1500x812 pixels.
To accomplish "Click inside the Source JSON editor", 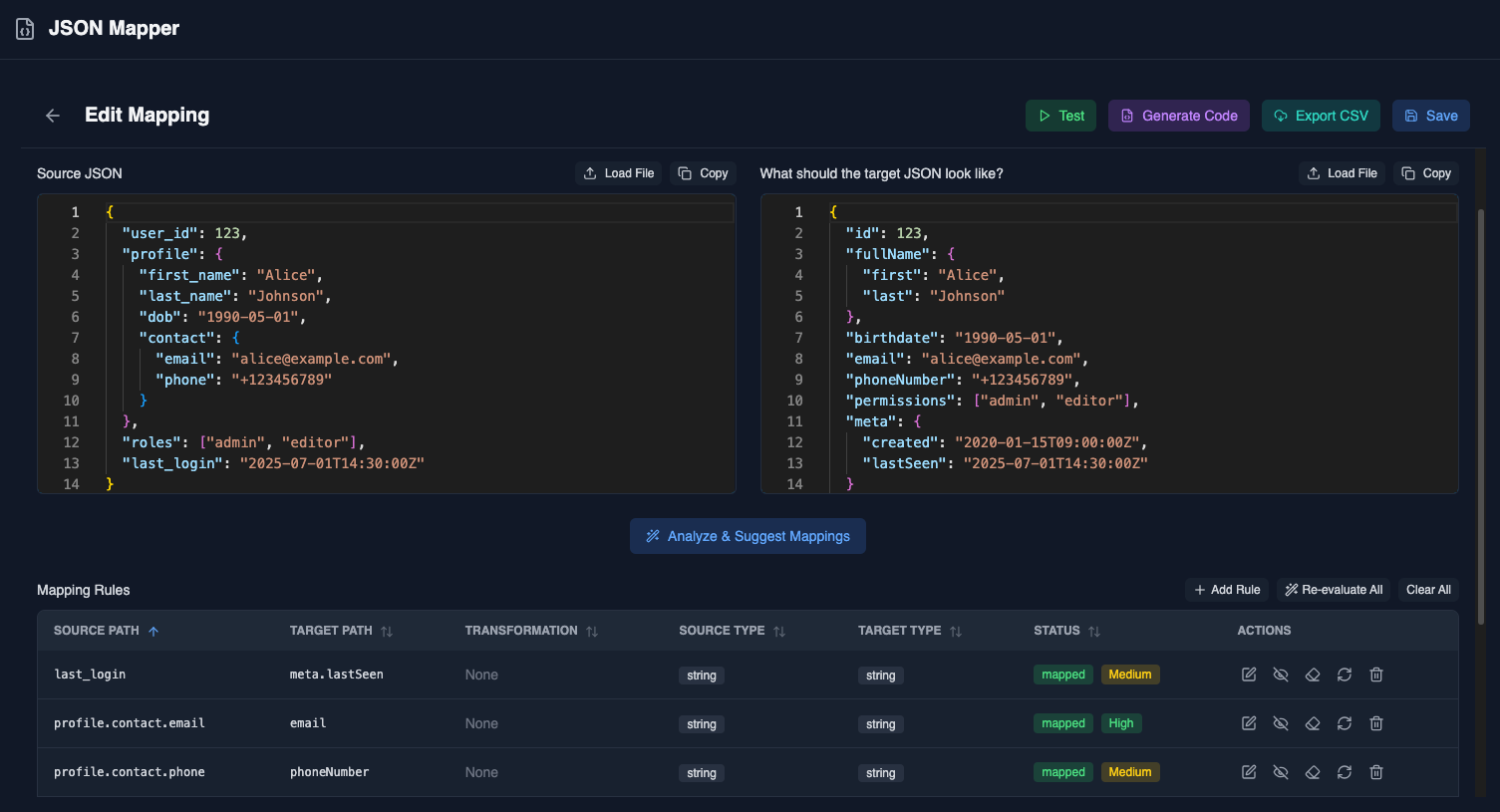I will pyautogui.click(x=387, y=344).
